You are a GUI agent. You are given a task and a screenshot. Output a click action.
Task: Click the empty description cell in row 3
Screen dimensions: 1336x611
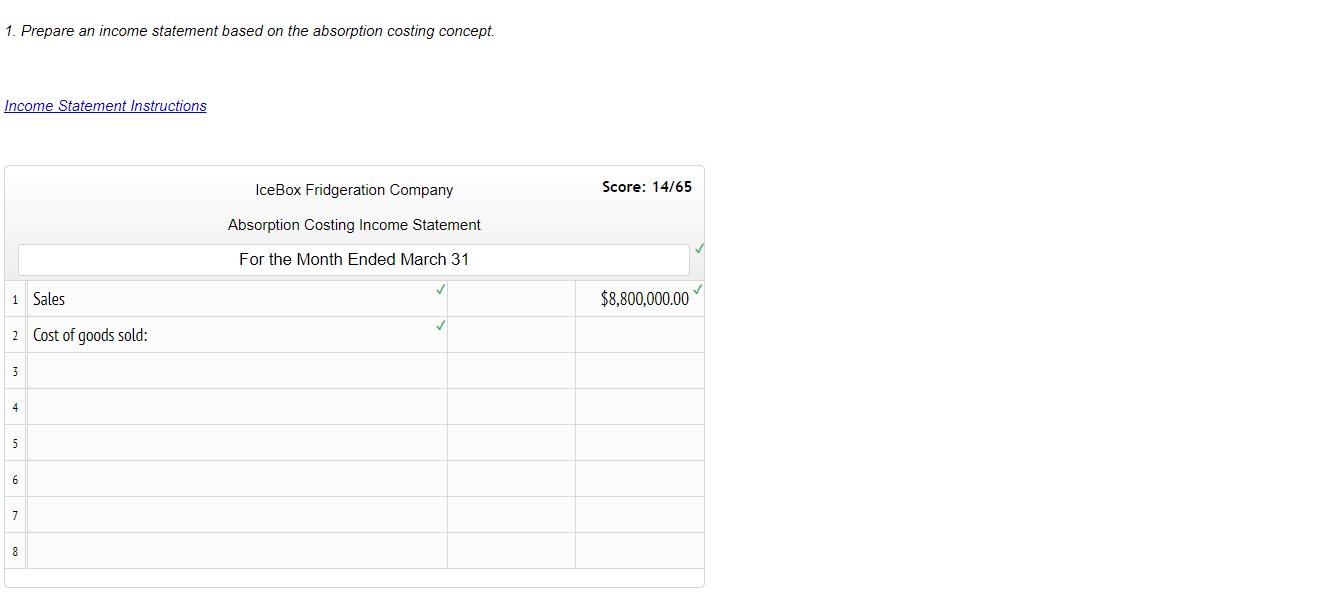point(237,370)
